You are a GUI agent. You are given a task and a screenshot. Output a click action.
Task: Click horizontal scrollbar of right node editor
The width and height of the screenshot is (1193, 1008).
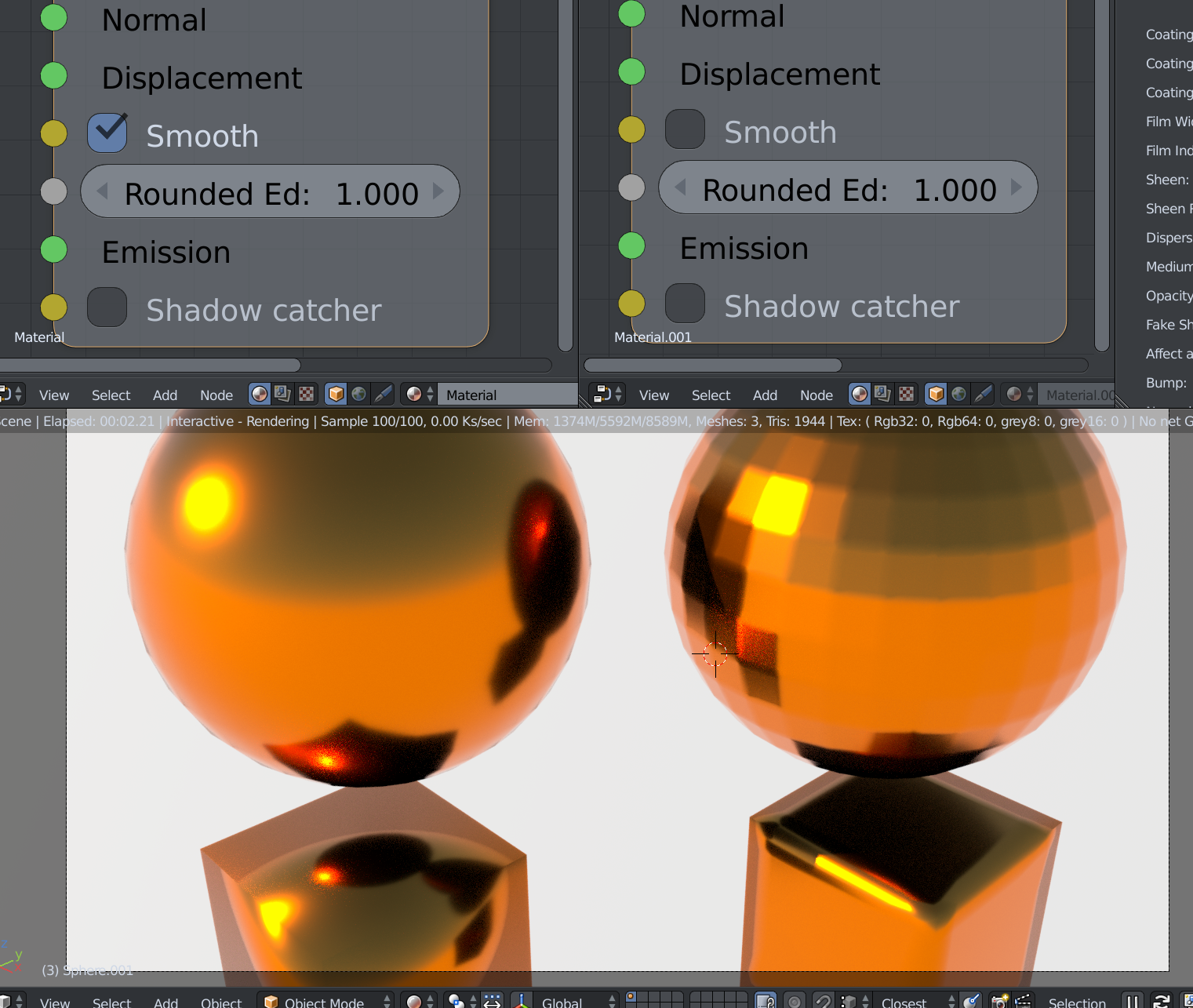(x=713, y=365)
